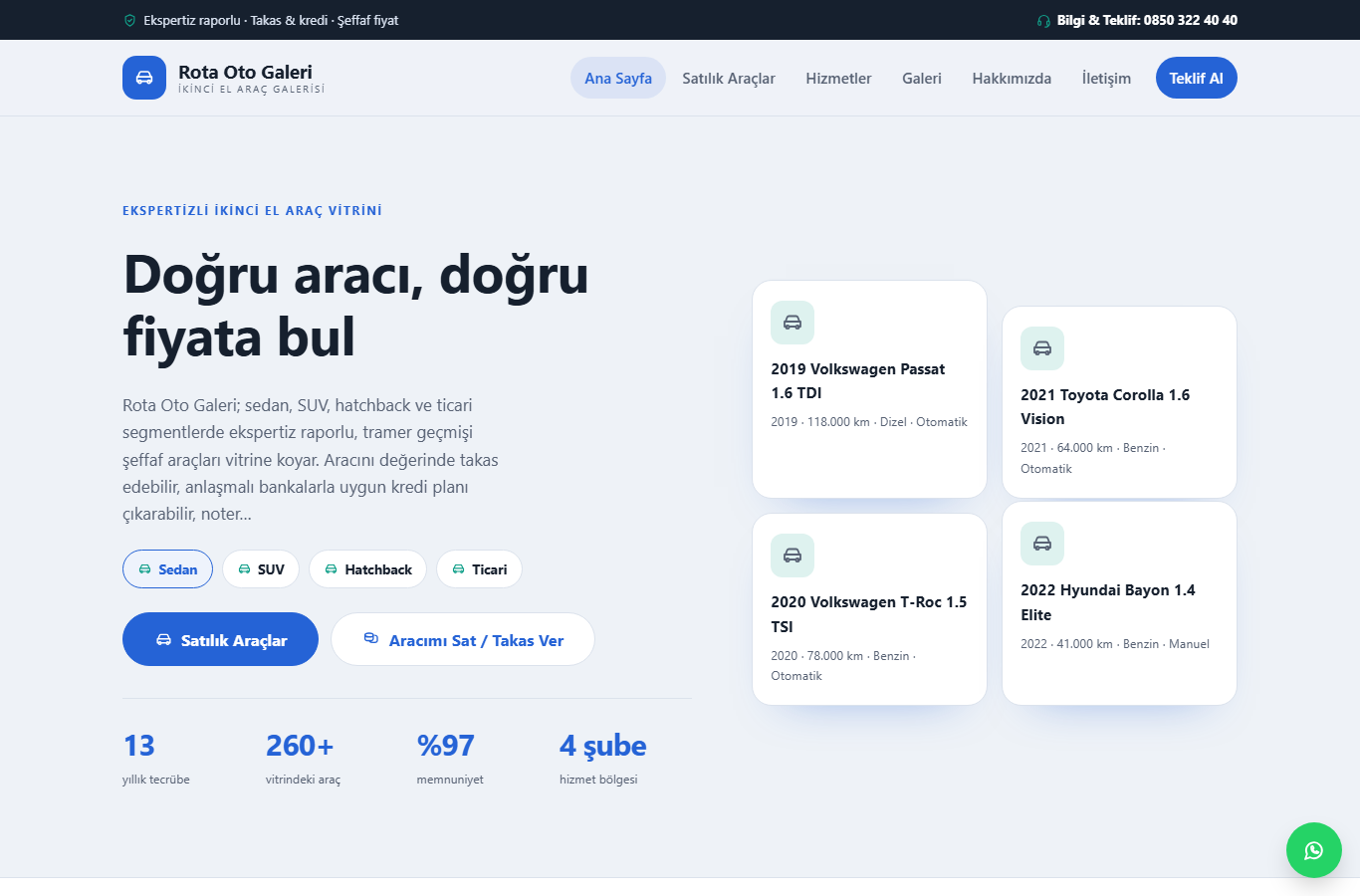Click '2022 · 41.000 km · Benzin · Manuel' details
Image resolution: width=1360 pixels, height=896 pixels.
pyautogui.click(x=1115, y=644)
